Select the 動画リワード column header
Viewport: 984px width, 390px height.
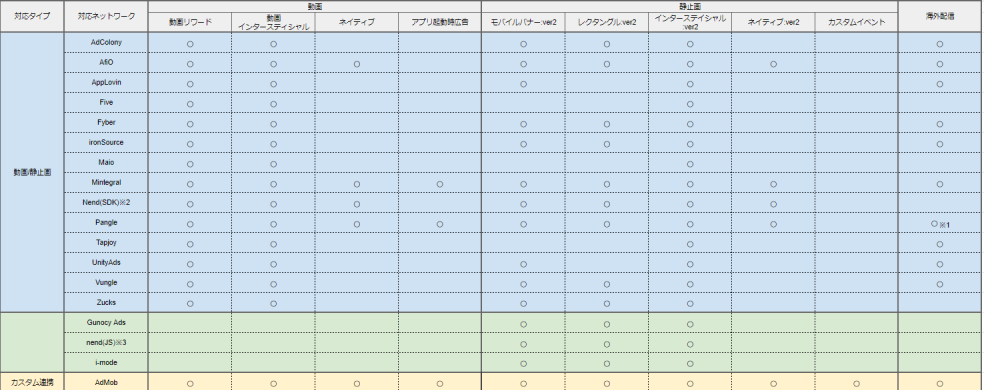[x=190, y=22]
